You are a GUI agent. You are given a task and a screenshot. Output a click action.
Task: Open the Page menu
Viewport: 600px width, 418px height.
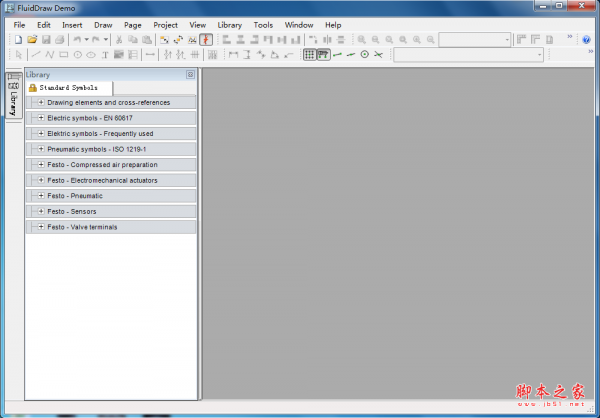point(133,25)
